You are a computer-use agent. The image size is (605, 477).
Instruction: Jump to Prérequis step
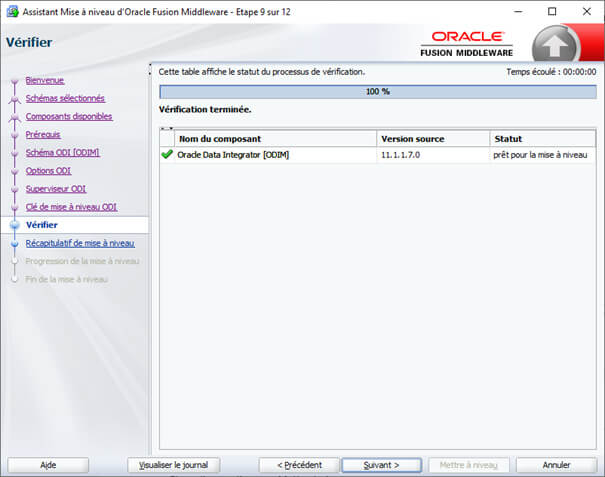point(43,134)
